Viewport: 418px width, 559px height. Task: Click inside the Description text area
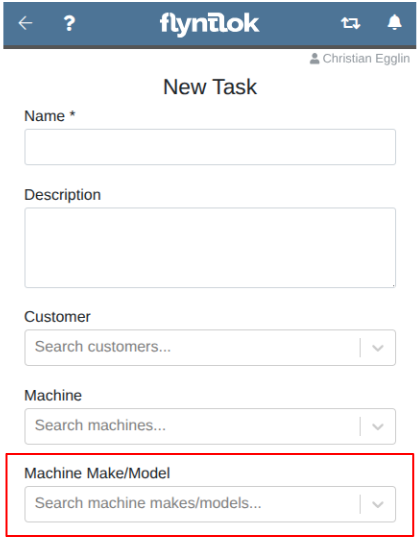[210, 248]
